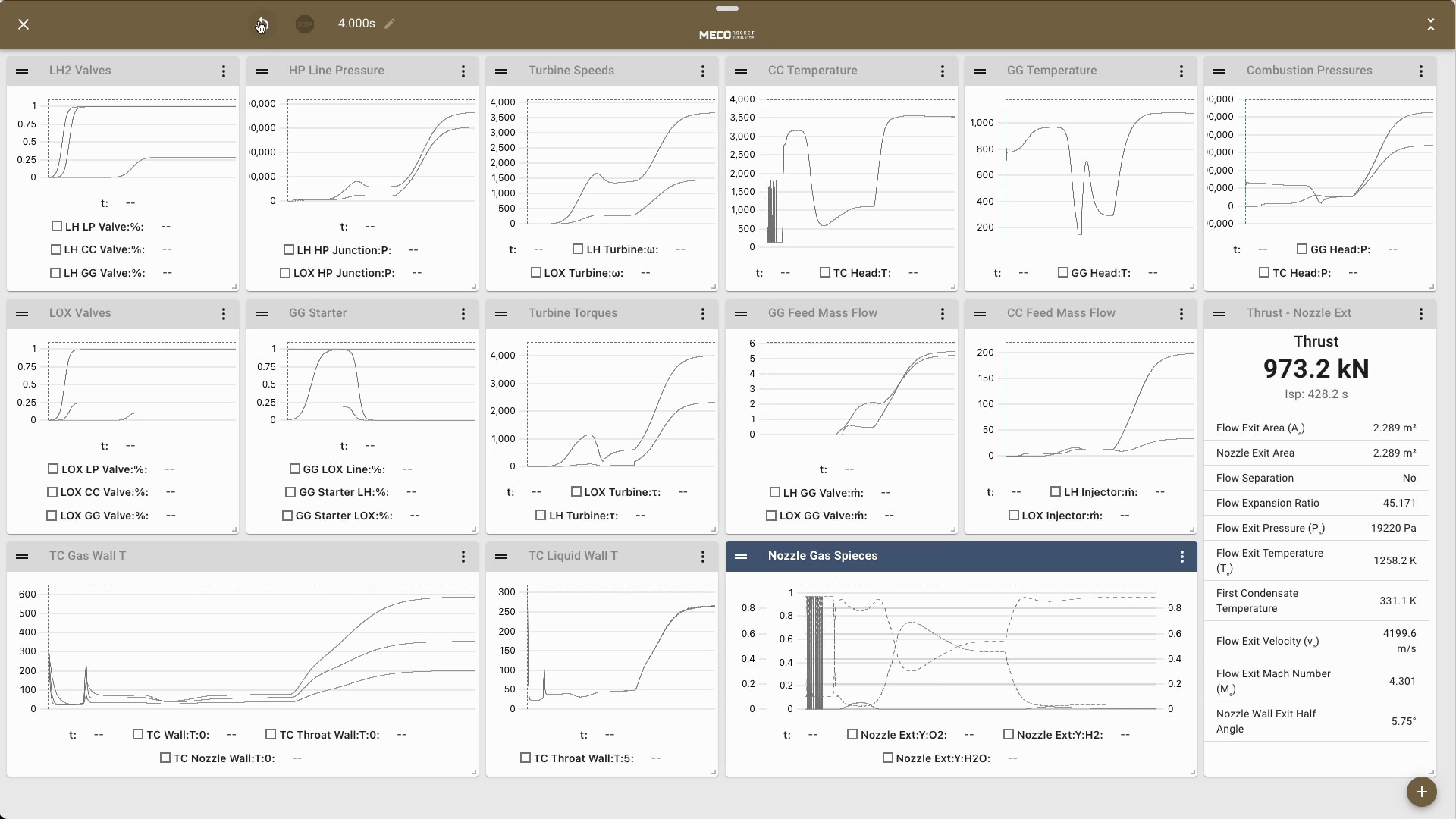Click the MECO Rocket logo

coord(726,35)
